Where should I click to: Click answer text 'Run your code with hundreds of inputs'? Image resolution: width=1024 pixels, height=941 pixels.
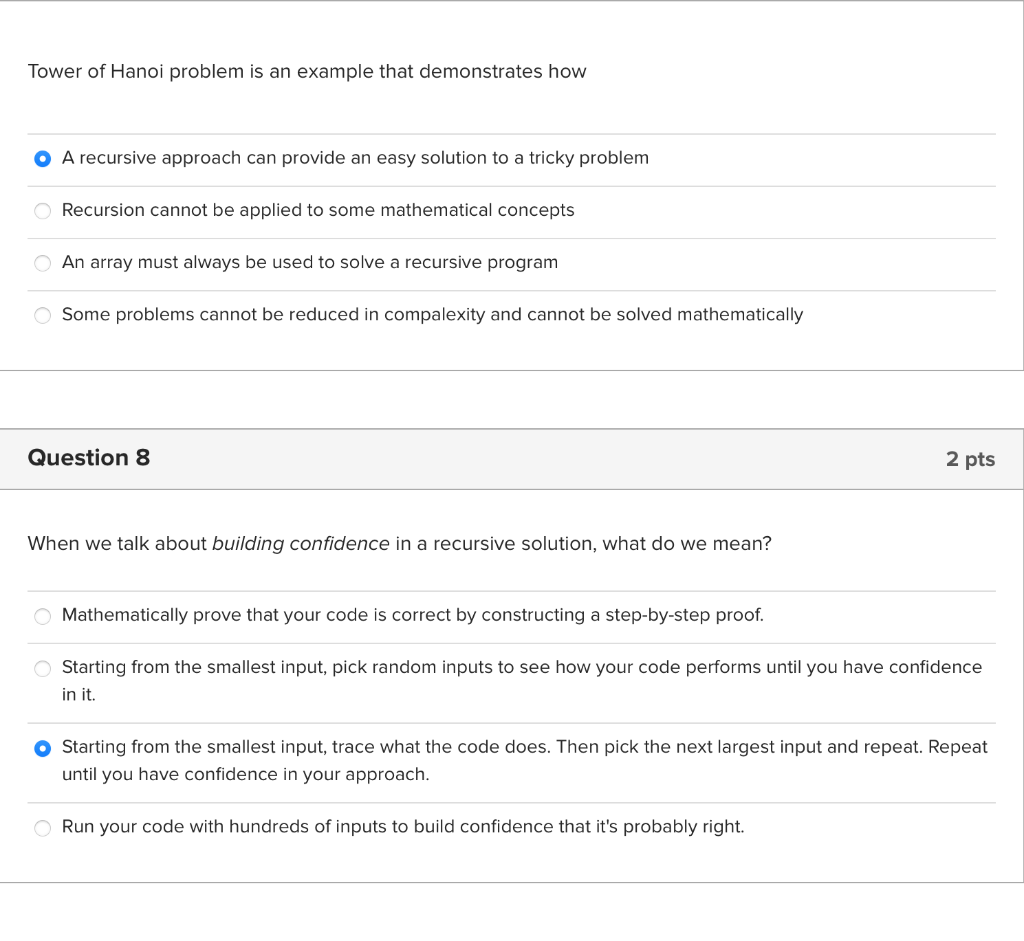(x=403, y=827)
